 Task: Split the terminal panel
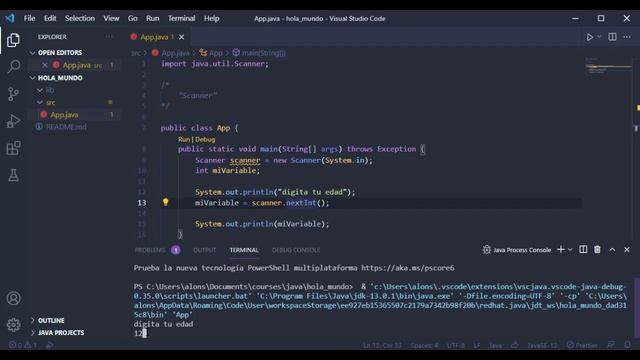583,249
